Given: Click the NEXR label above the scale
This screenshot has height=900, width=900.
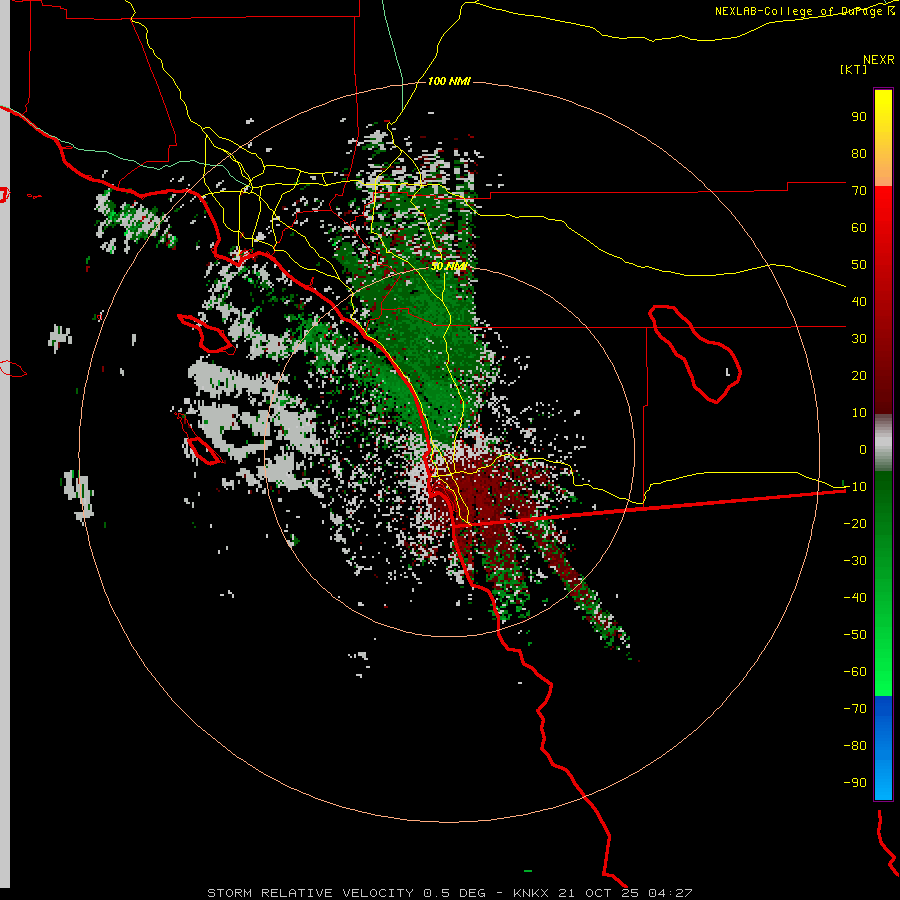Looking at the screenshot, I should [879, 60].
